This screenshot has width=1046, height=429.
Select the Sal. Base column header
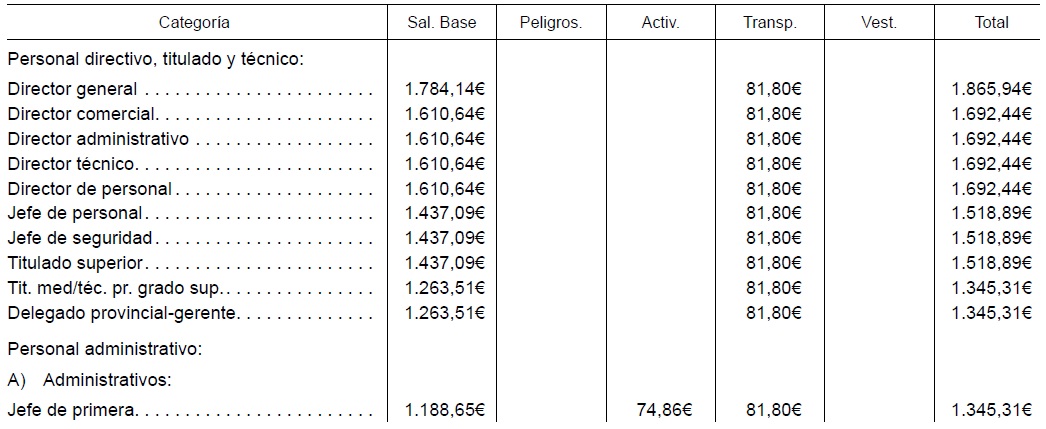pos(442,23)
